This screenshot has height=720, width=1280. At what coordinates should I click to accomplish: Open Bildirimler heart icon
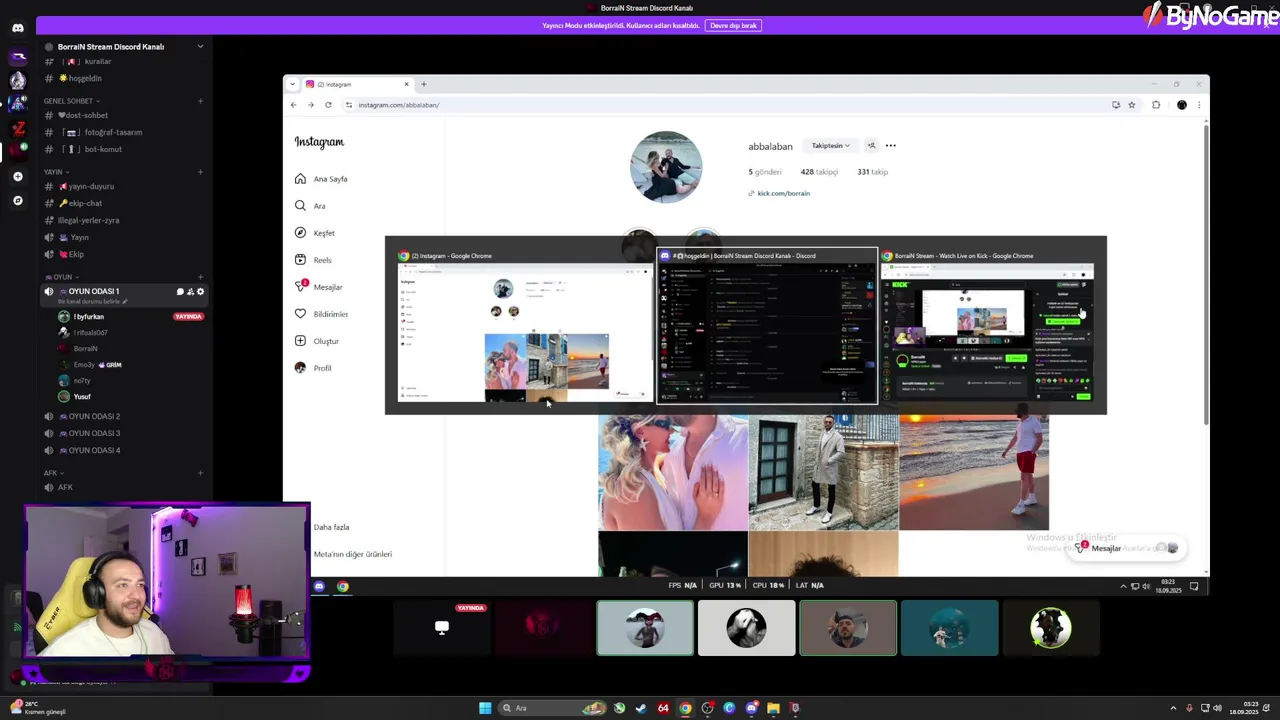[x=300, y=314]
